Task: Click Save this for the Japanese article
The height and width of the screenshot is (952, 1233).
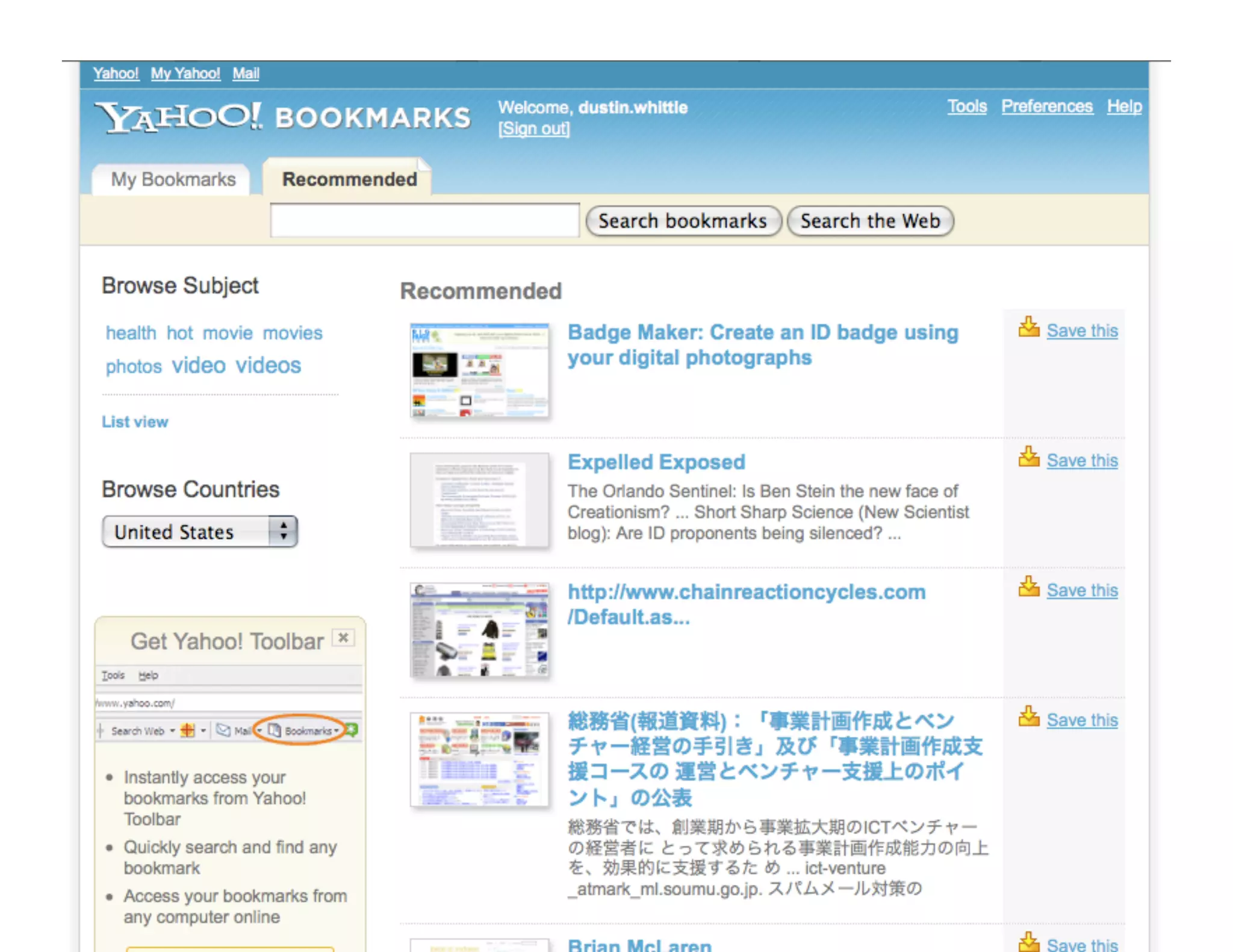Action: tap(1082, 720)
